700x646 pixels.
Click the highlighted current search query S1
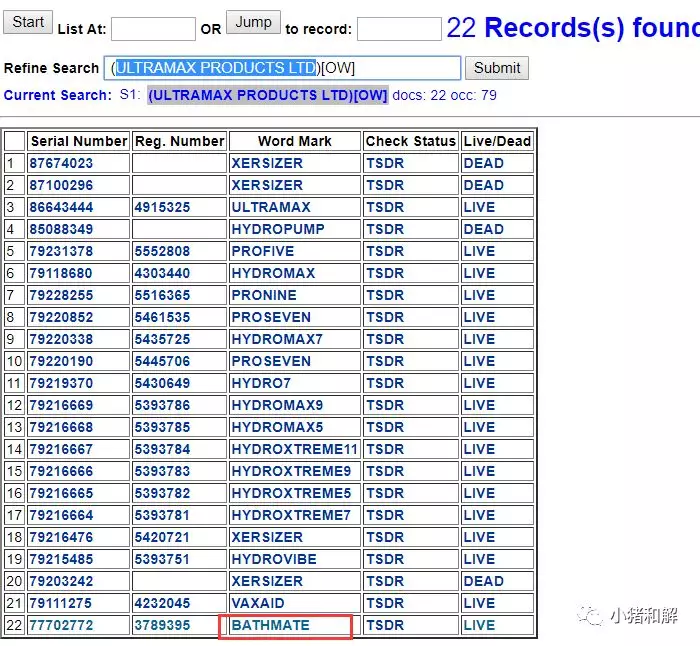pyautogui.click(x=268, y=95)
